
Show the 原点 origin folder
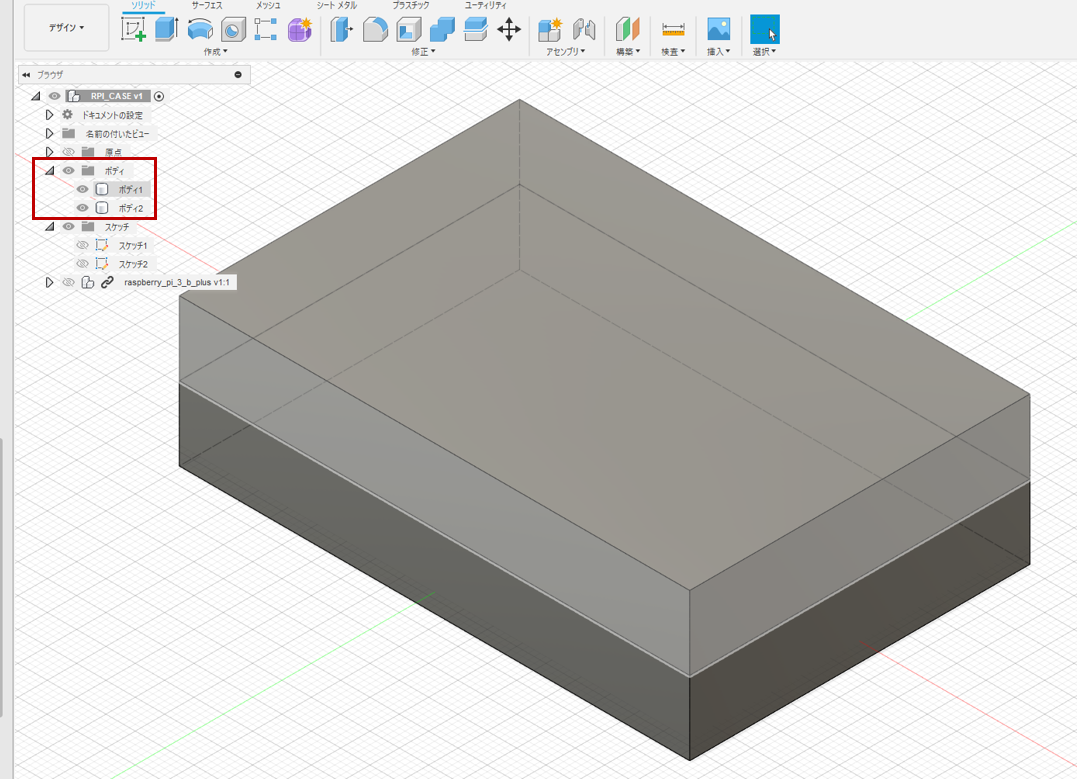point(68,152)
